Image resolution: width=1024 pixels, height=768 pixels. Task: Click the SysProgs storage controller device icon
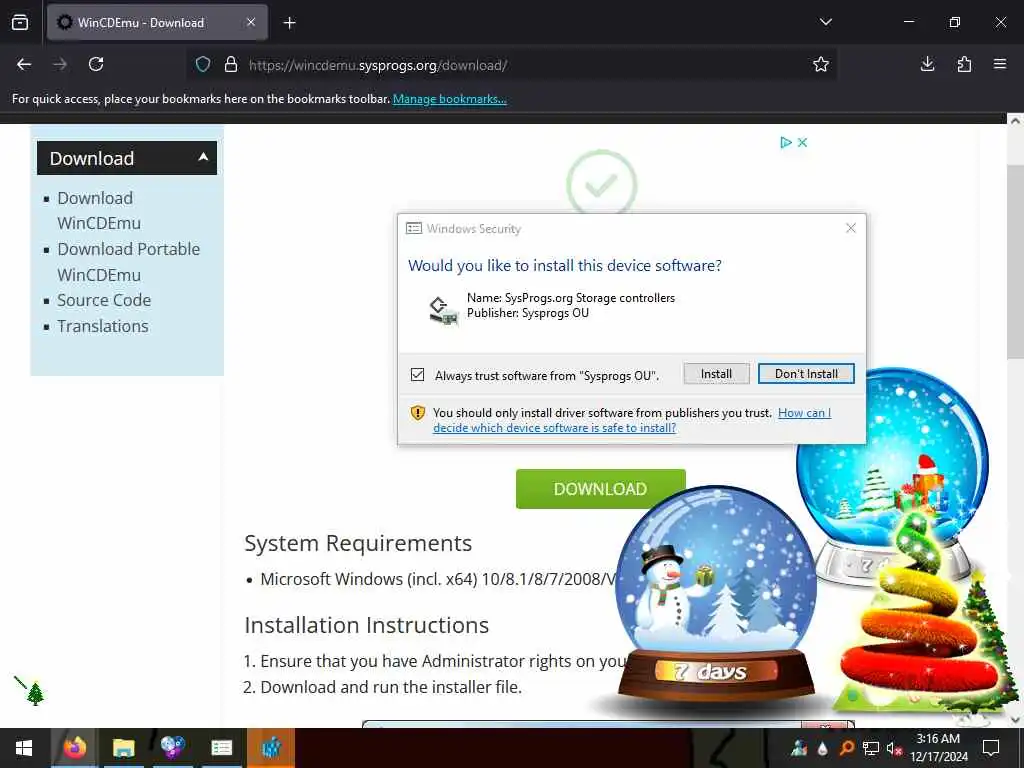[x=443, y=310]
